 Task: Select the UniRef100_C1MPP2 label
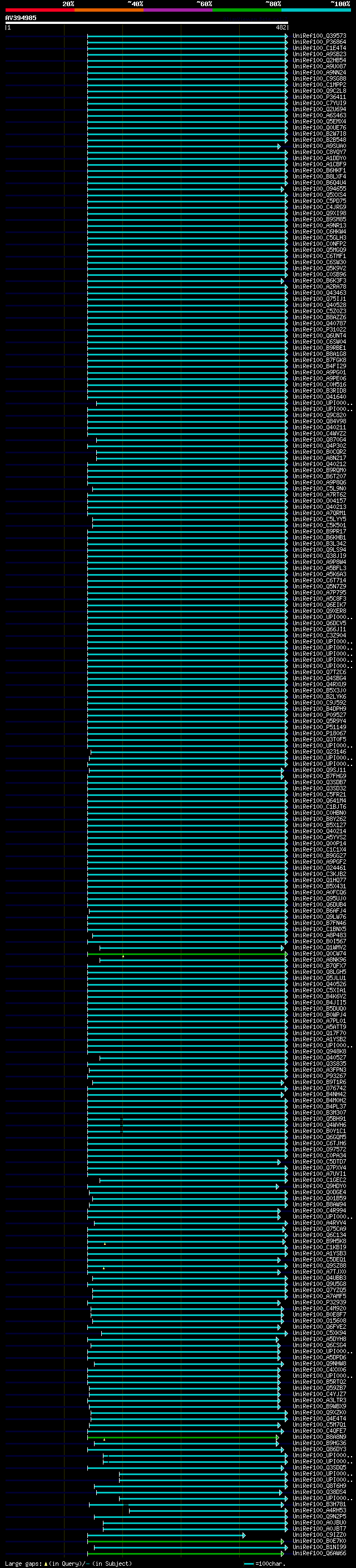tap(319, 85)
